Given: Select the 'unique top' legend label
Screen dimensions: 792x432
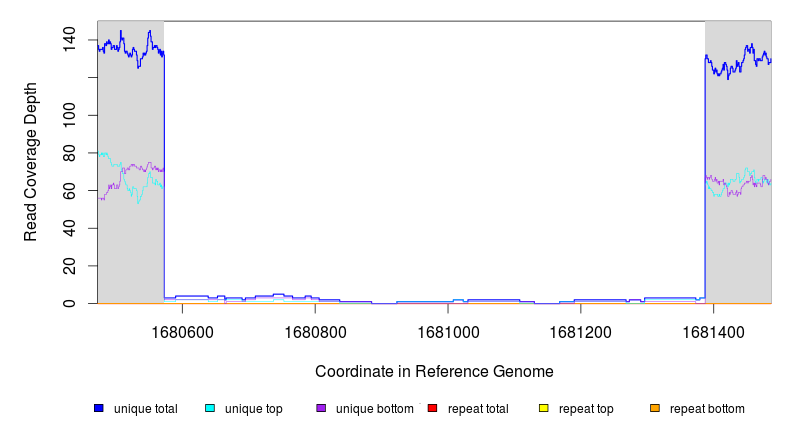Looking at the screenshot, I should (x=253, y=409).
